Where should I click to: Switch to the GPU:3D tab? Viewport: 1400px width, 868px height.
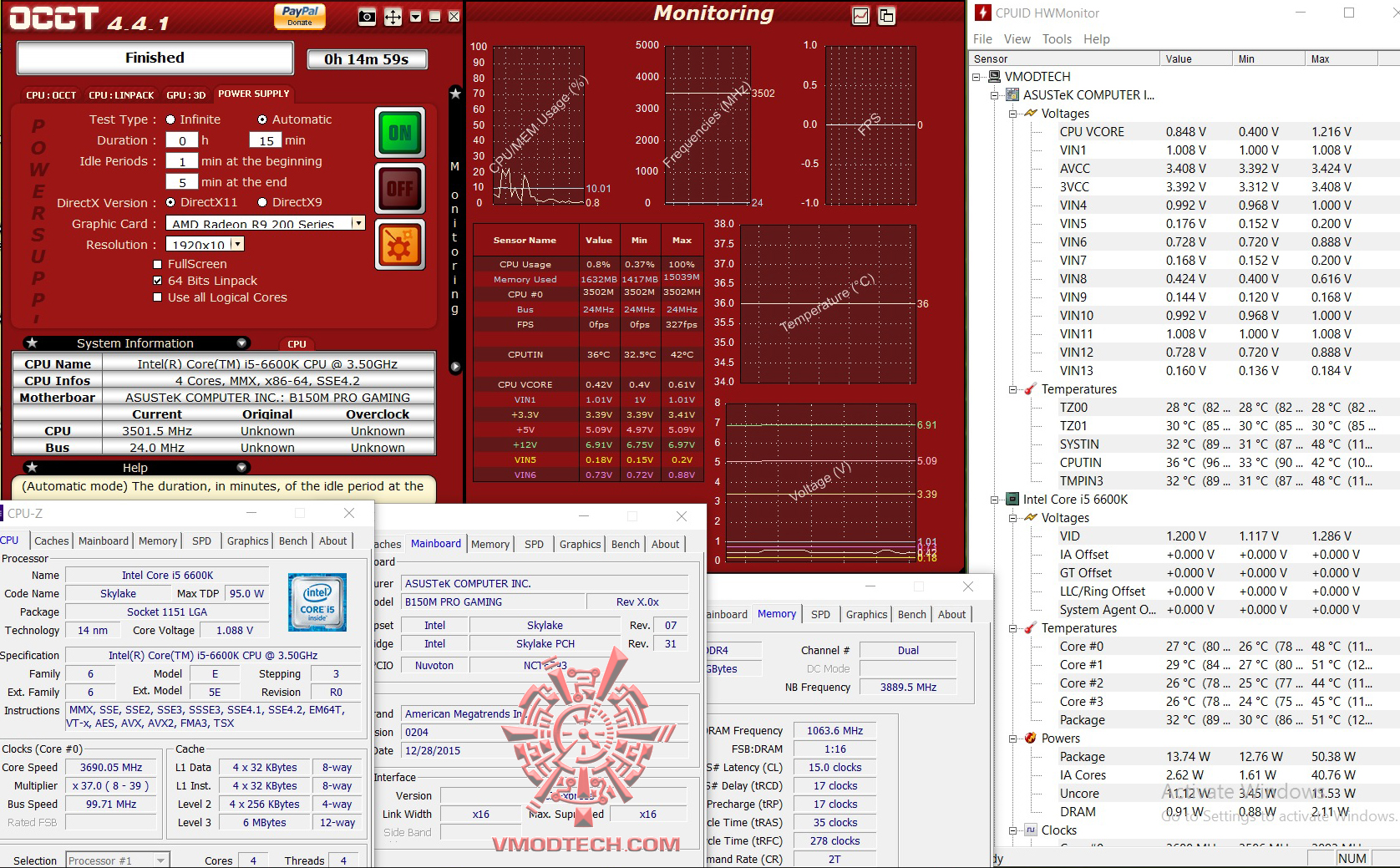[x=185, y=95]
